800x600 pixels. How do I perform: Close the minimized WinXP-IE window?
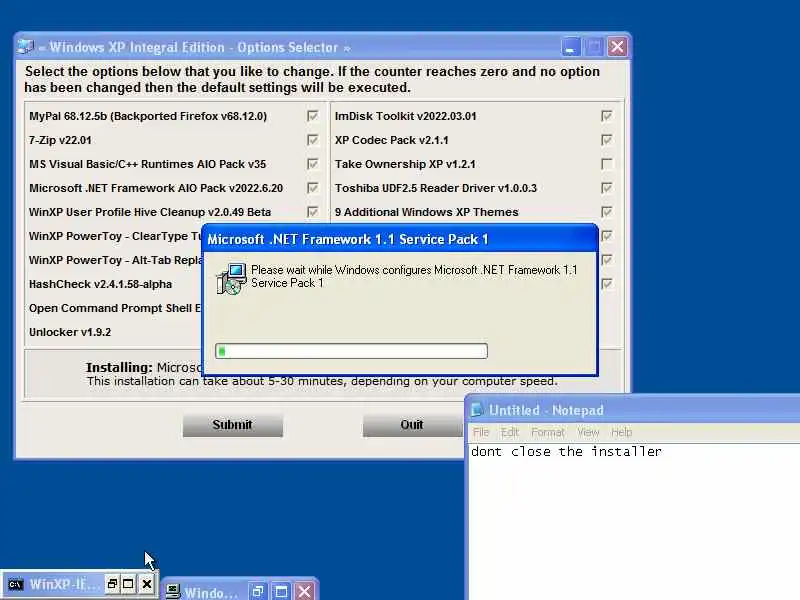point(146,583)
